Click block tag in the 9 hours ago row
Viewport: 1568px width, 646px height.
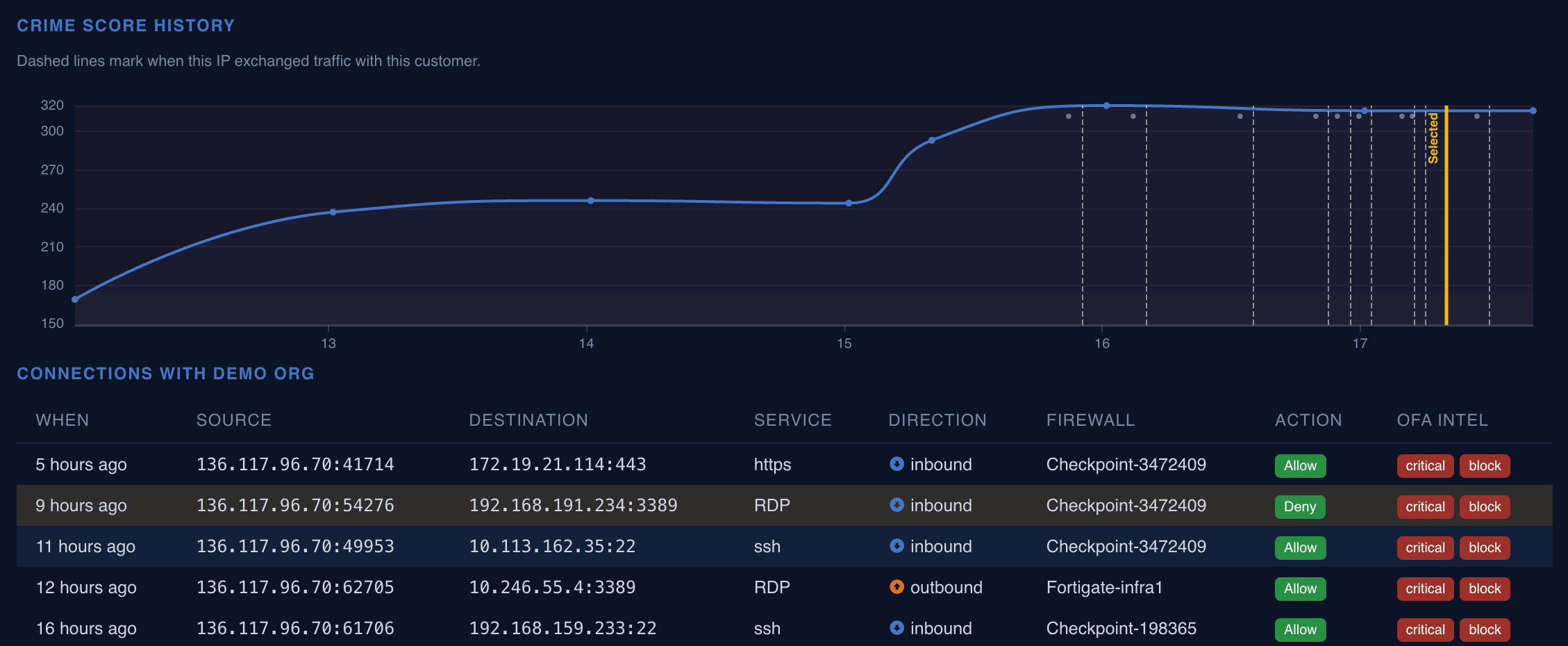click(x=1485, y=506)
